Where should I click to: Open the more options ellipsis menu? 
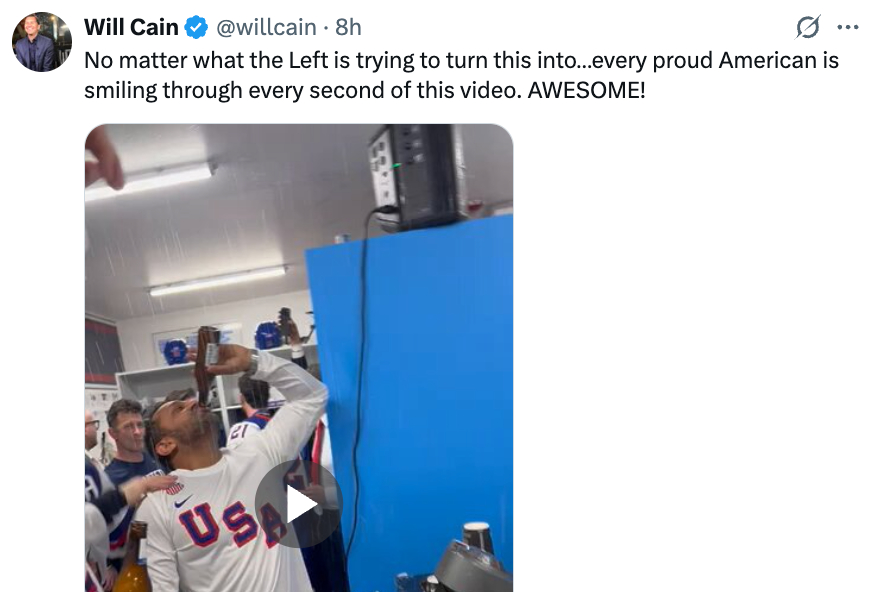(847, 27)
